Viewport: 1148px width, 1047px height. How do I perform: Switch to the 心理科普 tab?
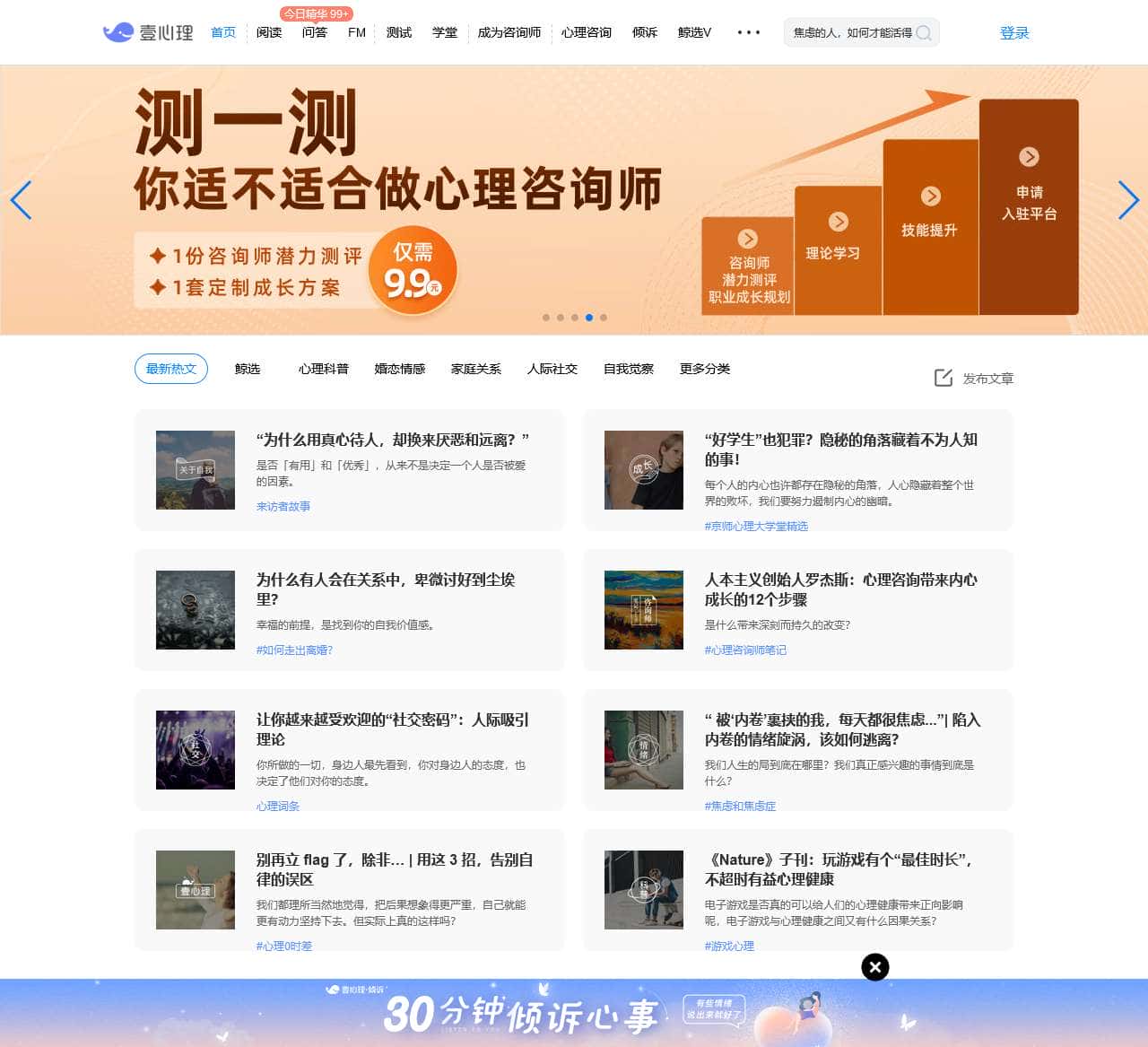pos(323,369)
